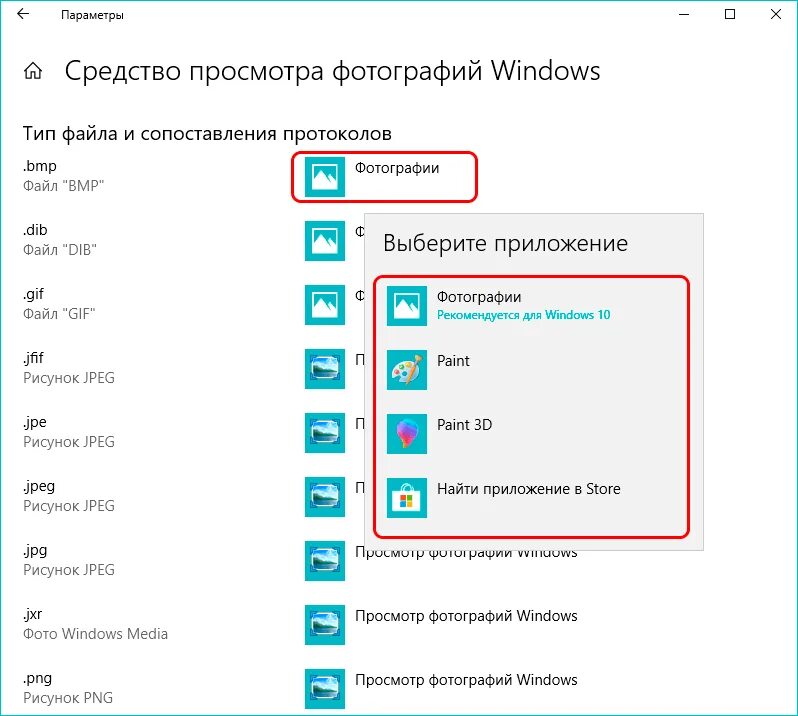
Task: Click the Средство просмотра фотографий Windows title
Action: [x=332, y=71]
